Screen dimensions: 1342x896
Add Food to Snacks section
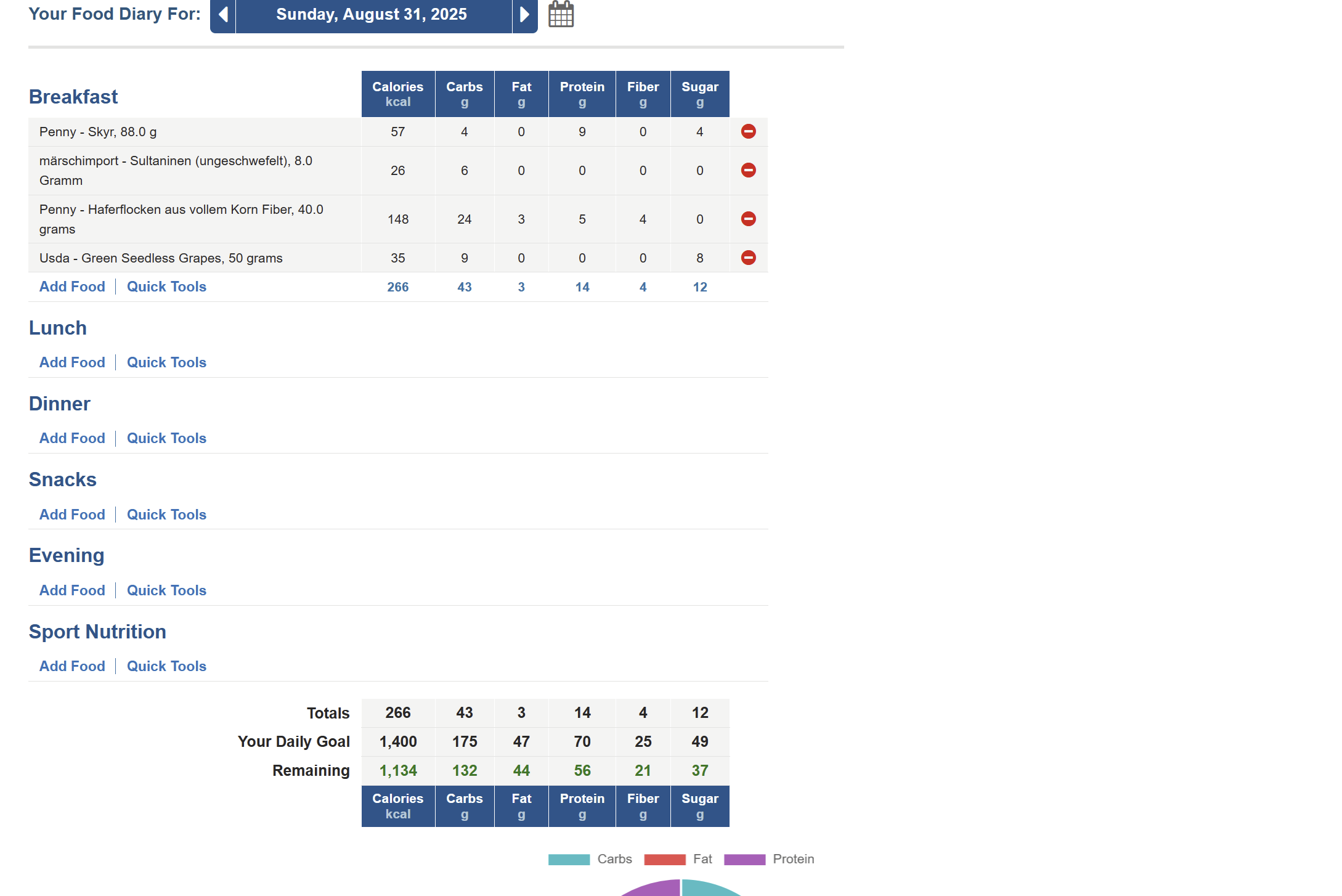[72, 515]
